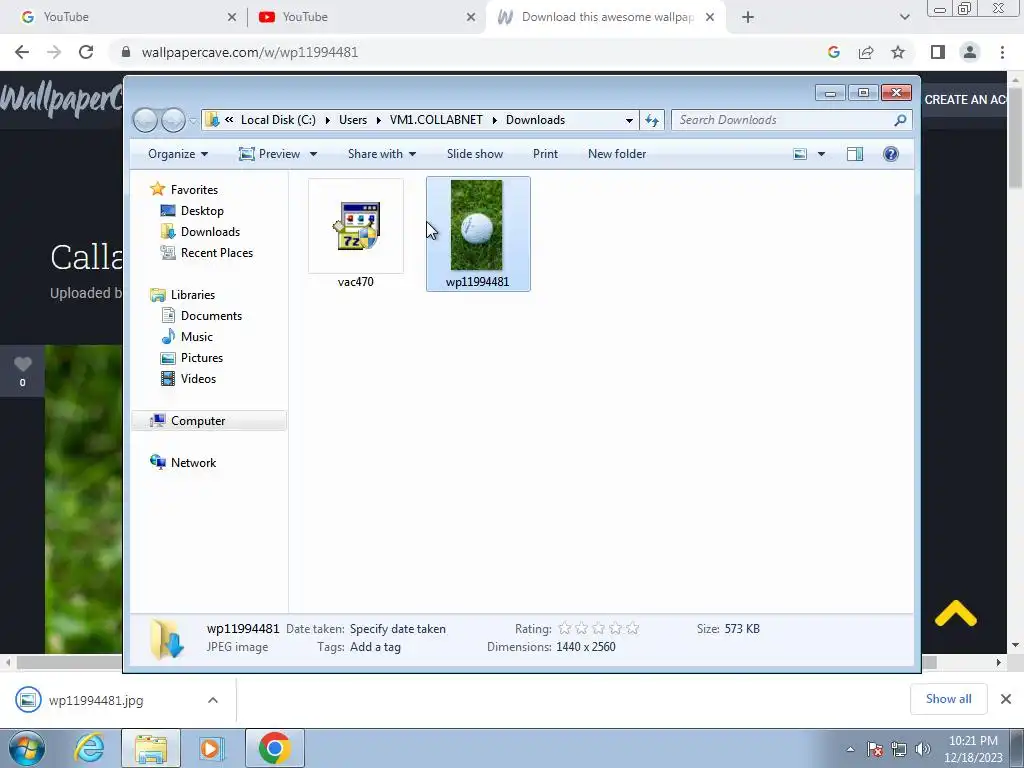Set rating to three stars
The height and width of the screenshot is (768, 1024).
tap(599, 629)
